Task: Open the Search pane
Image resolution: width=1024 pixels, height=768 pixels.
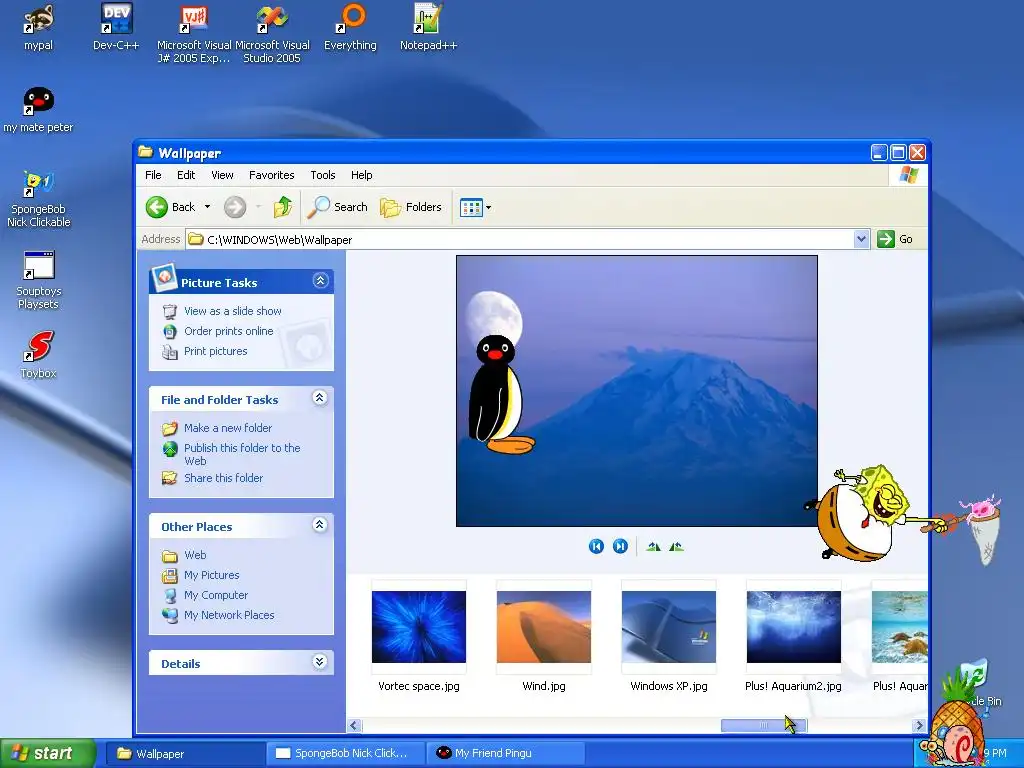Action: (338, 207)
